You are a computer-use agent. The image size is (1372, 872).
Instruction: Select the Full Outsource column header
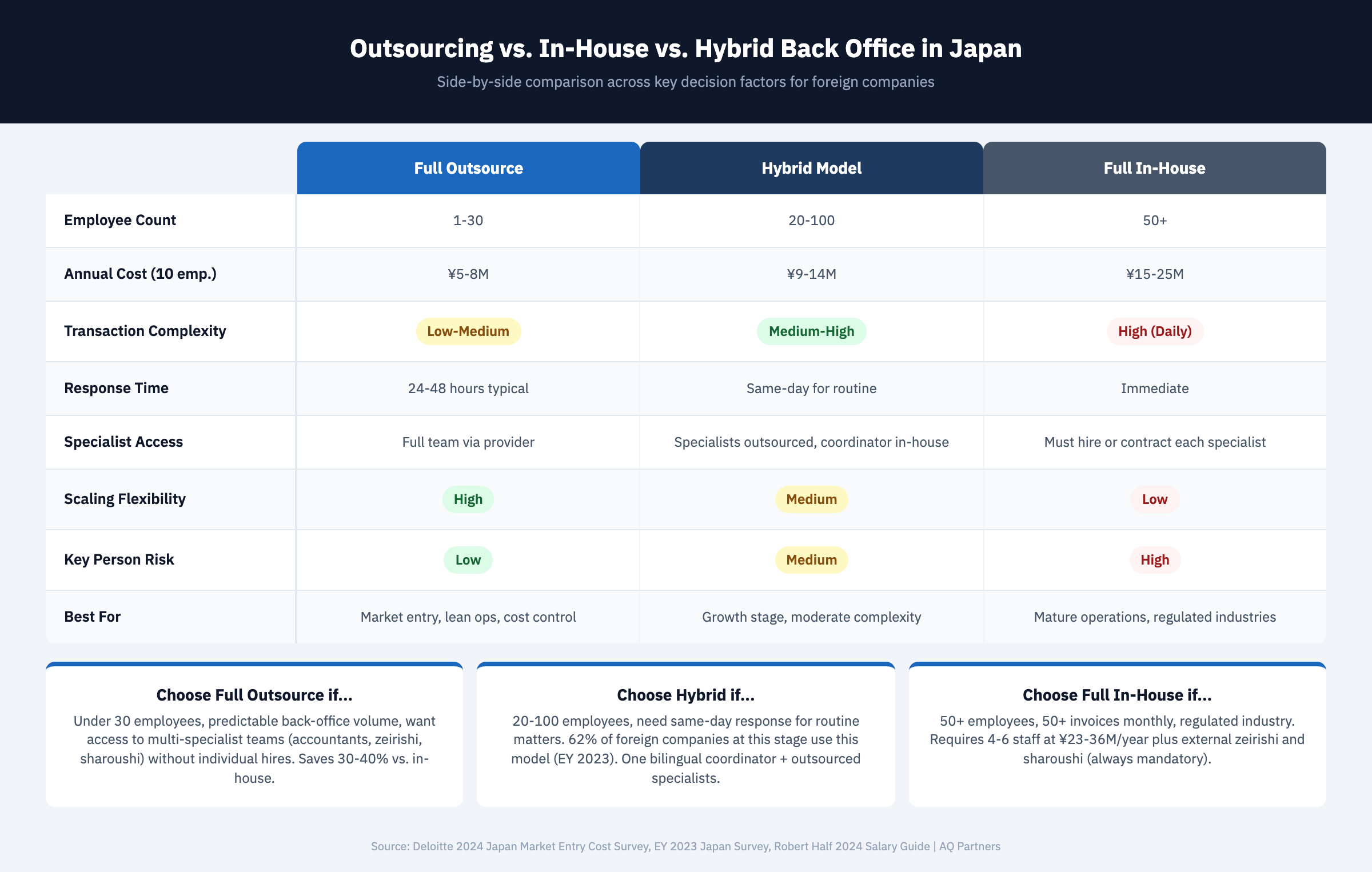(468, 168)
